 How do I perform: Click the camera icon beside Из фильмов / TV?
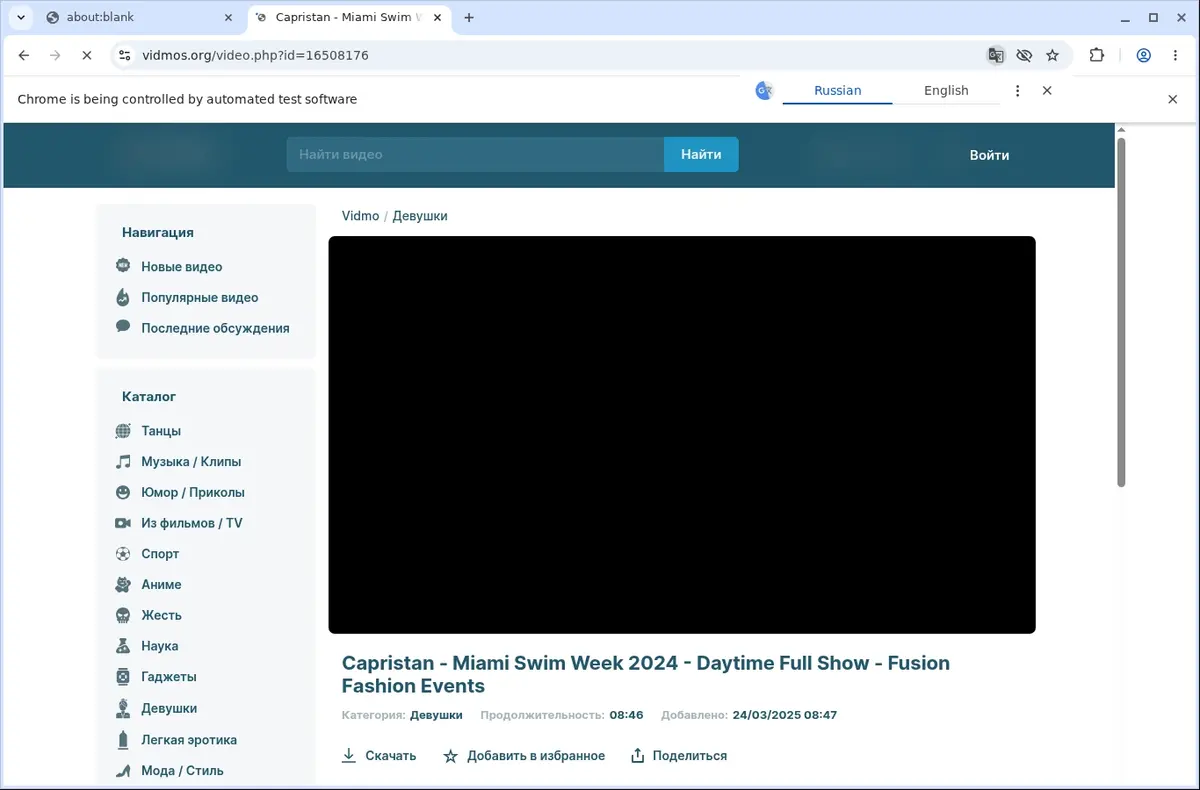click(x=123, y=523)
